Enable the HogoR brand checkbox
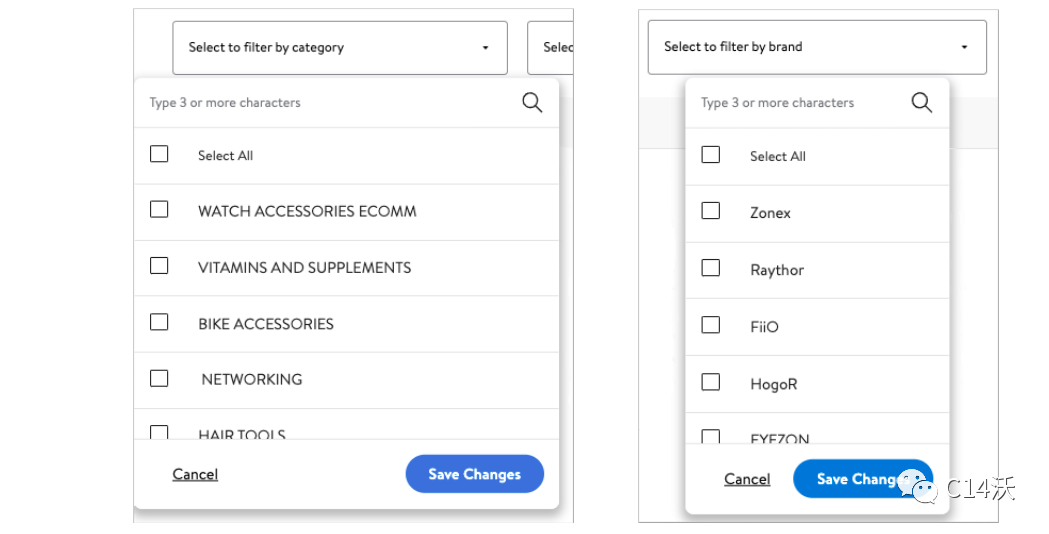Screen dimensions: 1049x534 [x=711, y=382]
